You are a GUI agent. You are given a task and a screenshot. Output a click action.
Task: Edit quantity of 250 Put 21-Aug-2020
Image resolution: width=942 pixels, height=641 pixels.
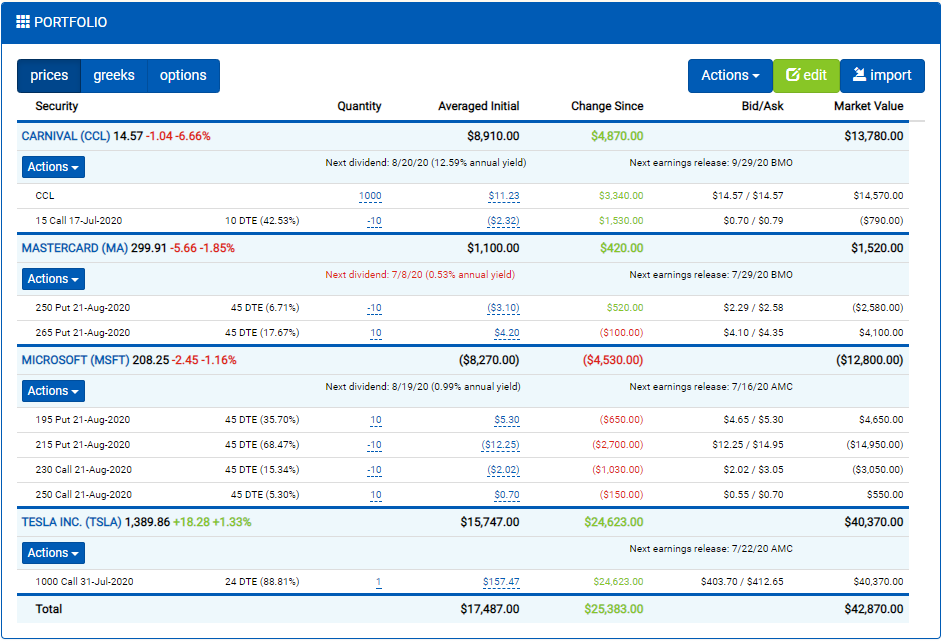tap(374, 308)
